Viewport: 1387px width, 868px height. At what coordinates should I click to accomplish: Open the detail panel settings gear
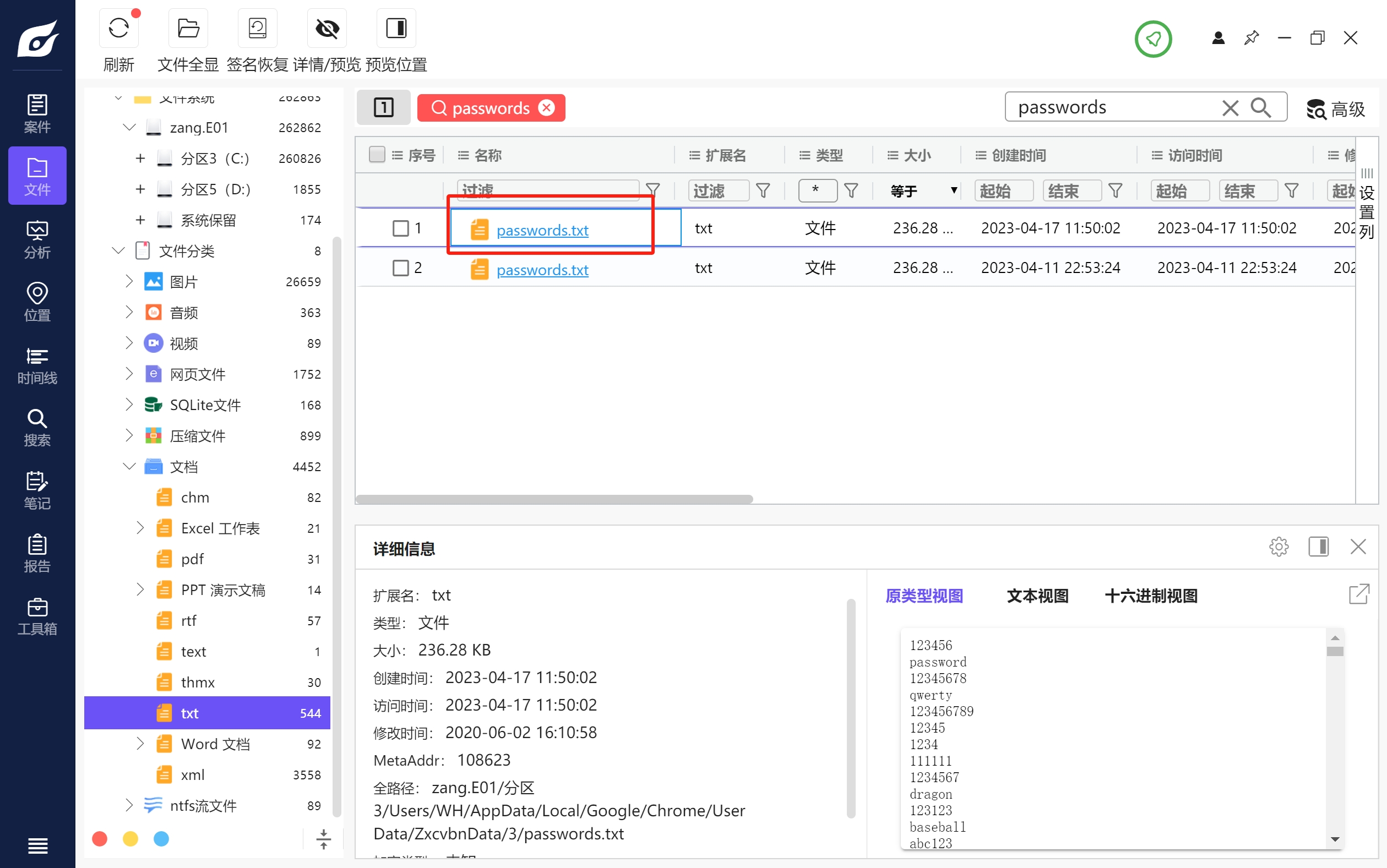(x=1279, y=547)
